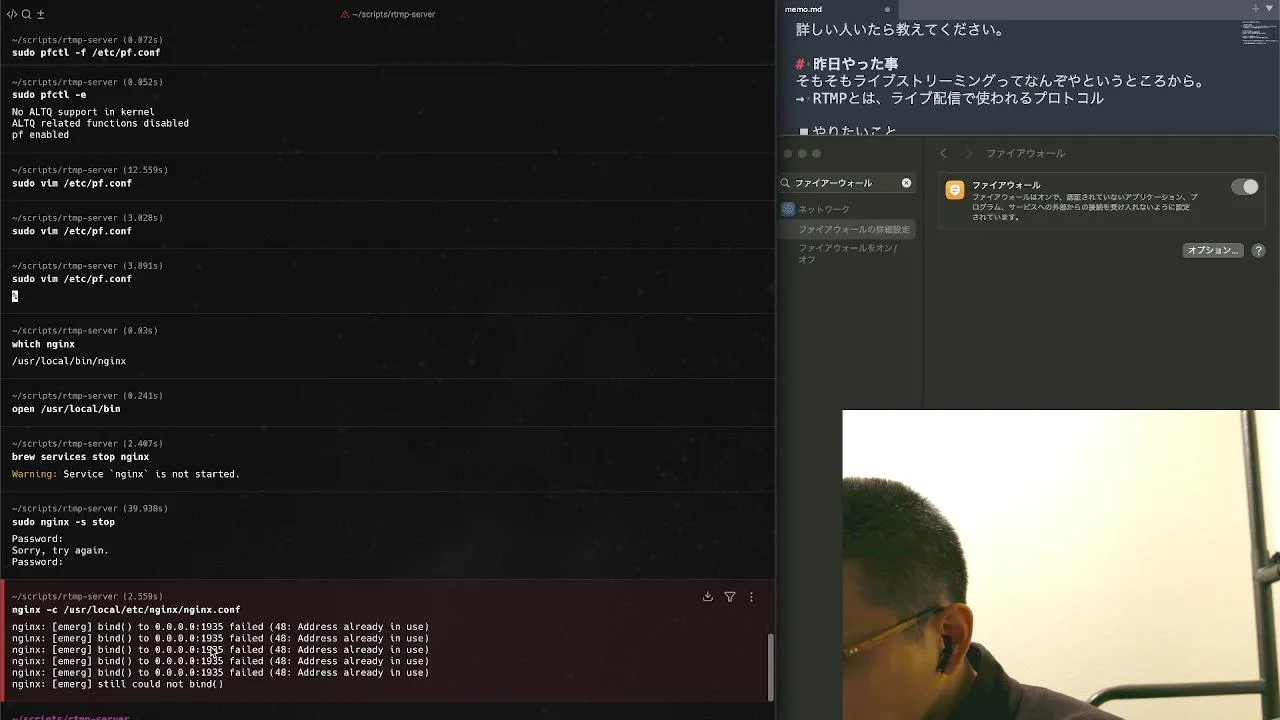Open the help question mark button
Image resolution: width=1280 pixels, height=720 pixels.
click(x=1259, y=250)
